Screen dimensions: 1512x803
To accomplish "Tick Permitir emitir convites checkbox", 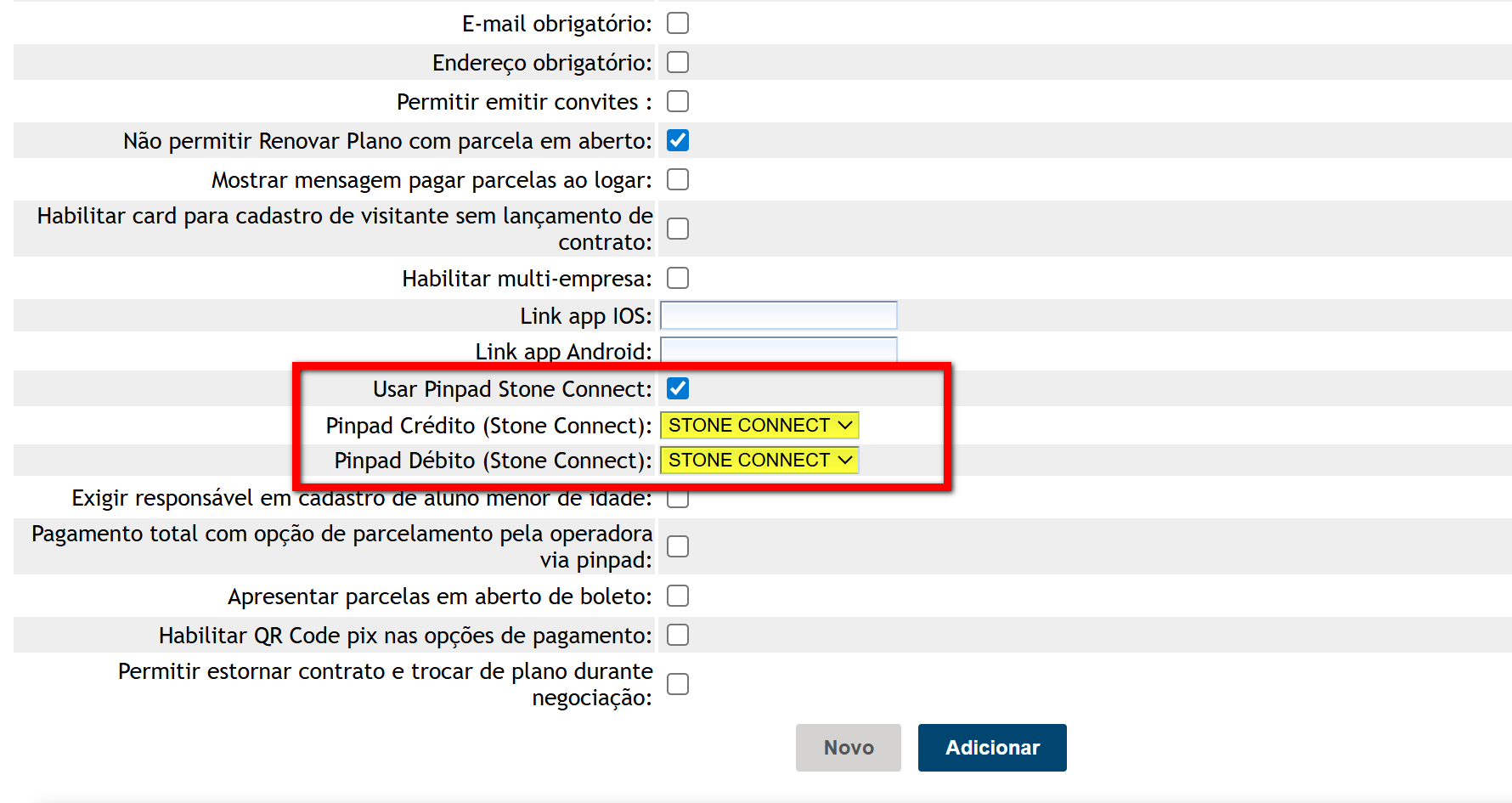I will pos(677,101).
